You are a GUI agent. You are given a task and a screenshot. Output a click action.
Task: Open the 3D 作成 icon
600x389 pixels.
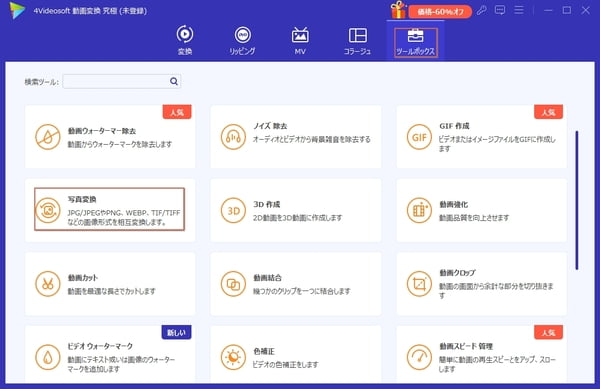tap(233, 210)
